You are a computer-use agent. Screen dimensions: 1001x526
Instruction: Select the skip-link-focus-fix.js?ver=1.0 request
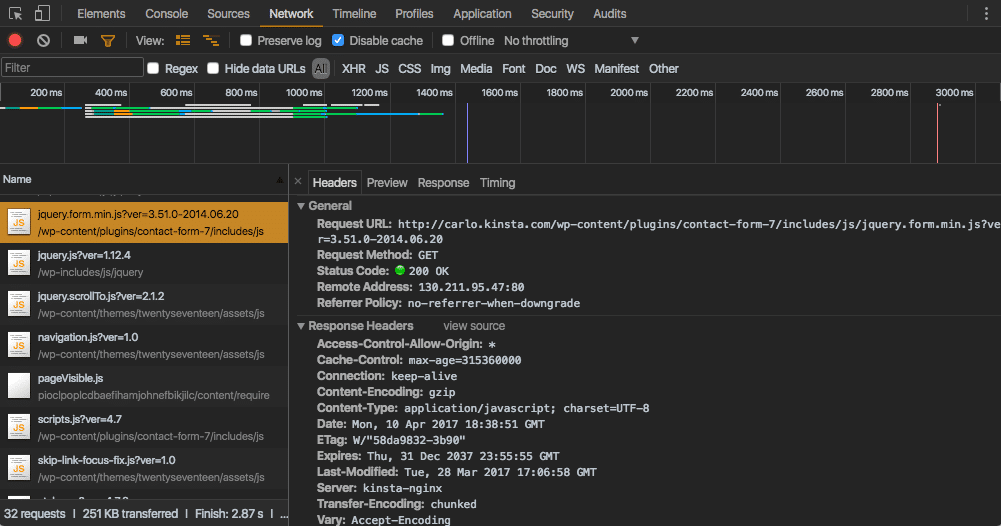144,469
